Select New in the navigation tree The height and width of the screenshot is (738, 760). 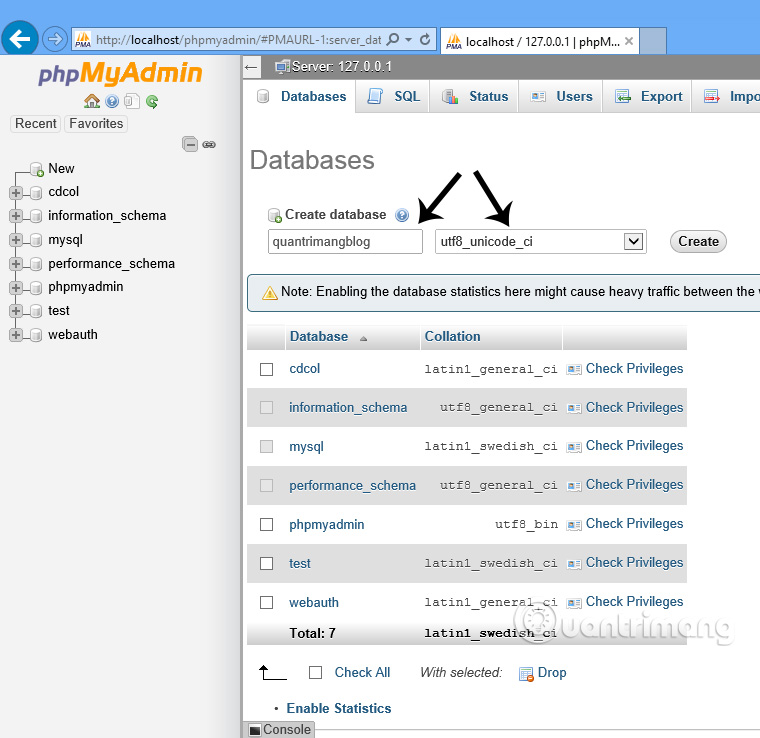point(61,169)
